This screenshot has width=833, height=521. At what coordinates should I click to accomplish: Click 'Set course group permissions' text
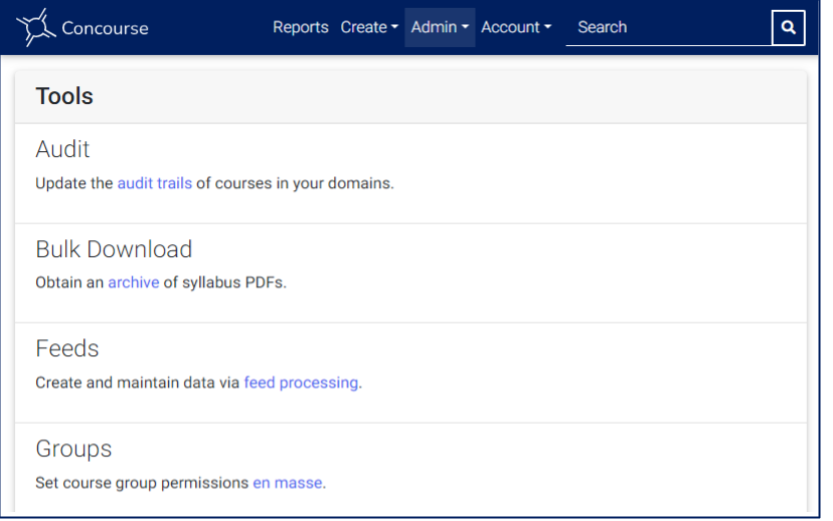click(142, 483)
